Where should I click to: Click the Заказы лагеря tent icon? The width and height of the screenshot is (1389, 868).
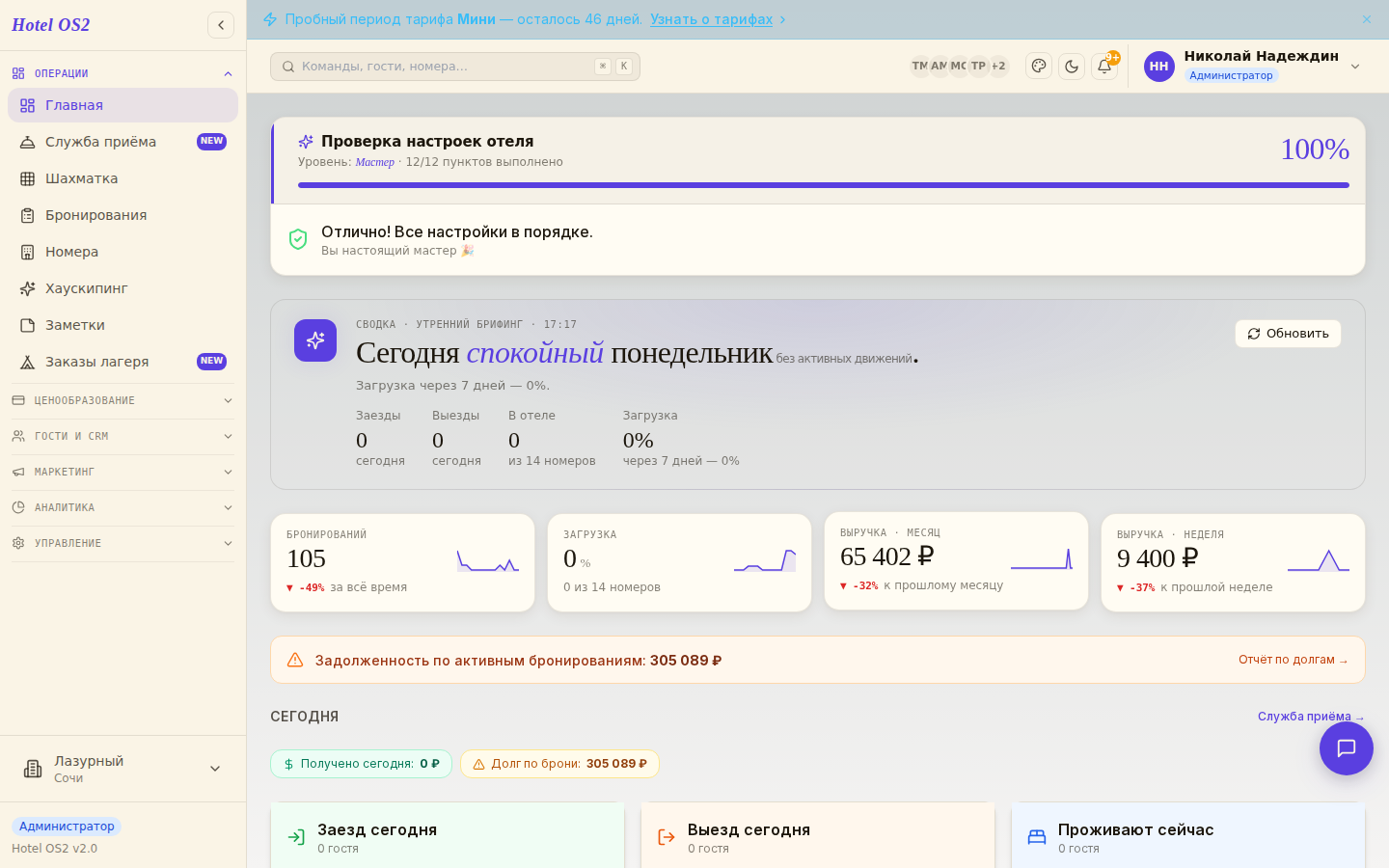pyautogui.click(x=27, y=362)
